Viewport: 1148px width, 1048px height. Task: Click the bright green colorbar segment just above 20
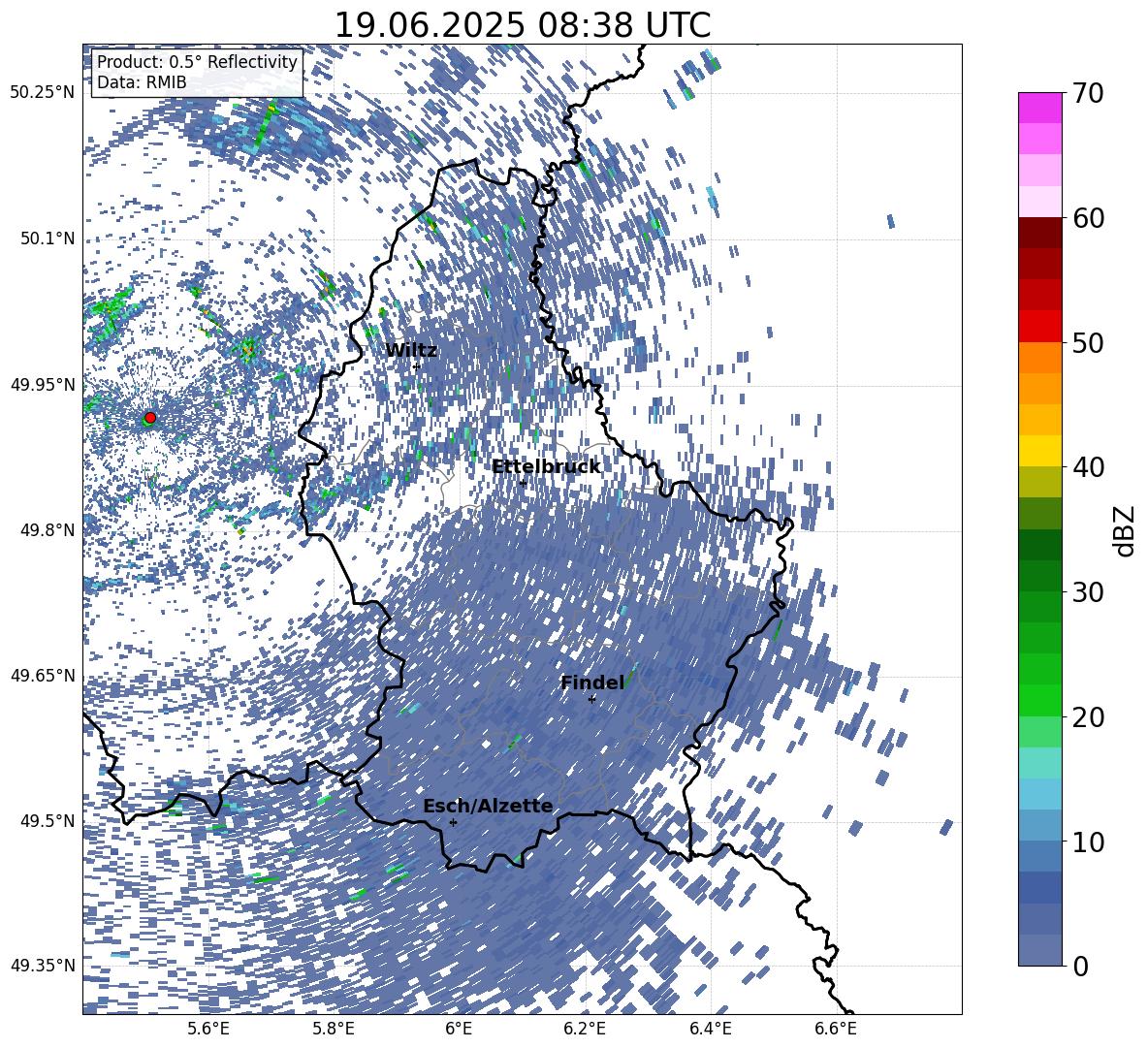(1039, 700)
